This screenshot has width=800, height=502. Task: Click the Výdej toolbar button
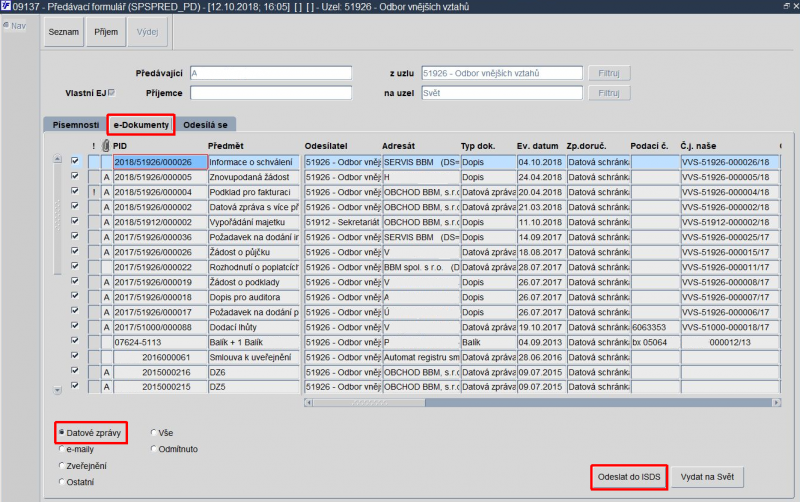(147, 32)
